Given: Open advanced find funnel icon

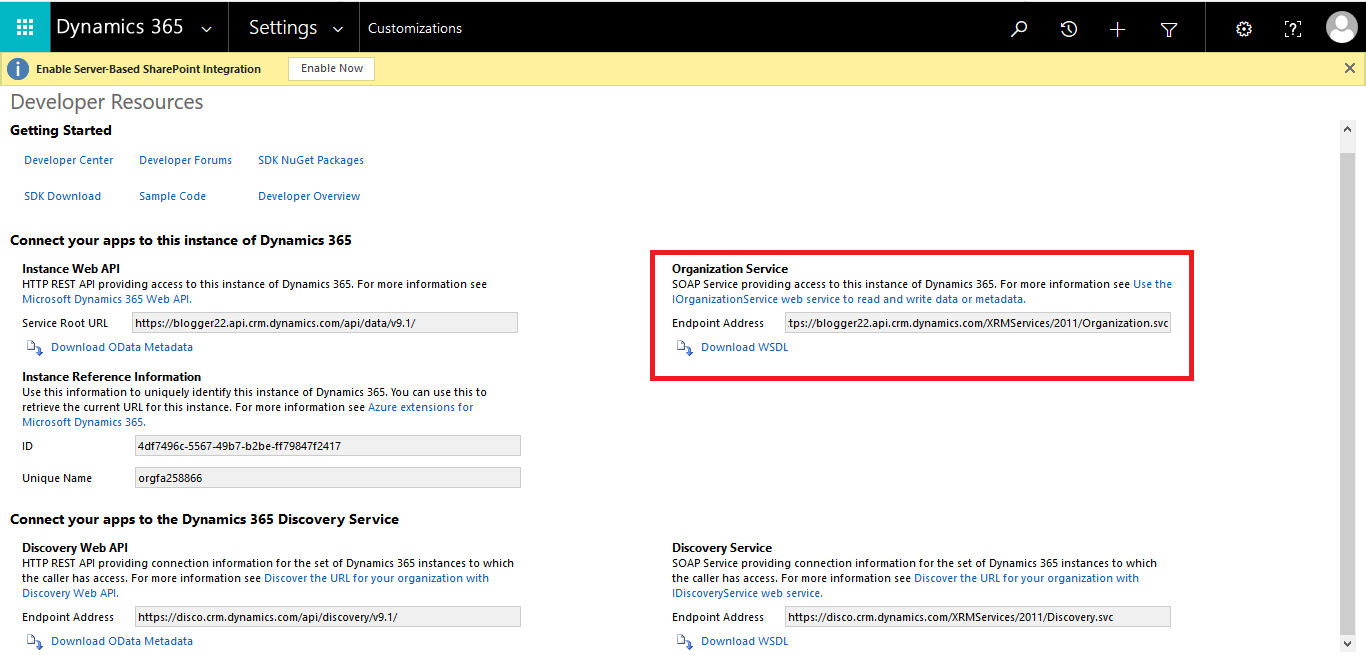Looking at the screenshot, I should click(x=1169, y=29).
